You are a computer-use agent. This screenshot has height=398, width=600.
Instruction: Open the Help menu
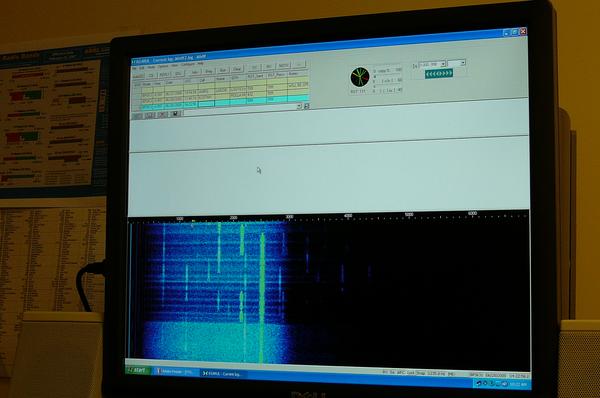click(x=201, y=64)
